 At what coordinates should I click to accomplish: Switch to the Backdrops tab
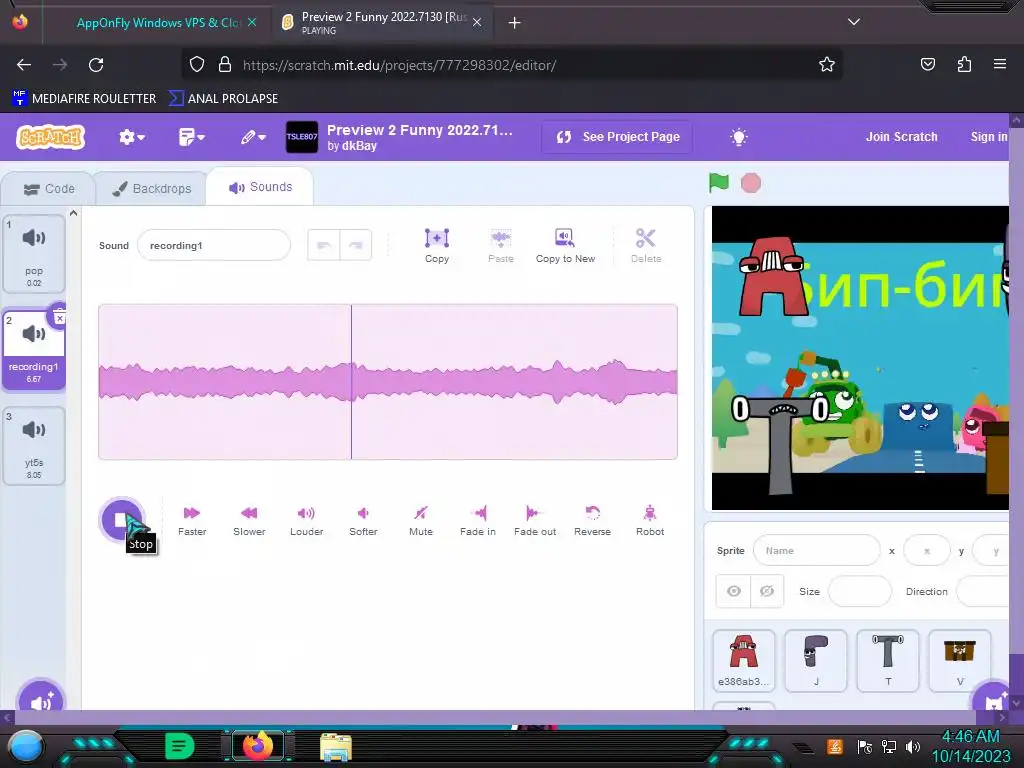point(152,189)
